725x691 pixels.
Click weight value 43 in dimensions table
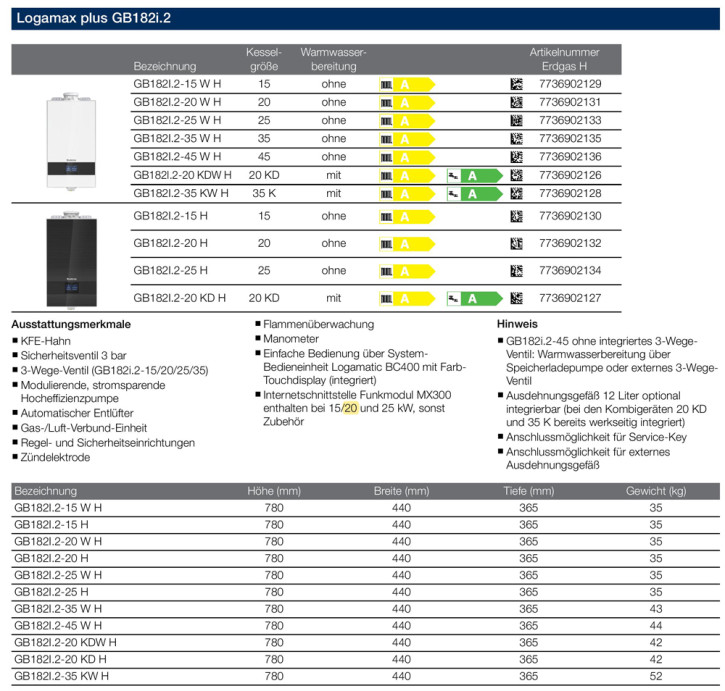(656, 609)
